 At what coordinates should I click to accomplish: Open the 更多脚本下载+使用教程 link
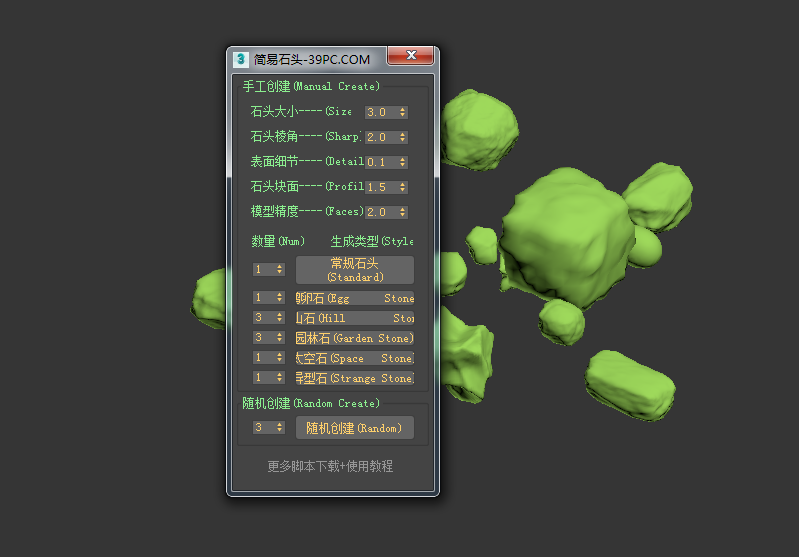pyautogui.click(x=330, y=466)
